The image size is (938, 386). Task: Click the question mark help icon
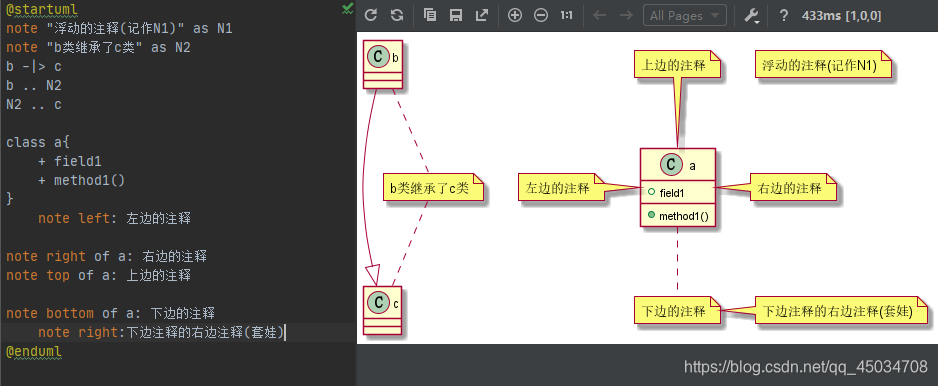pos(784,16)
